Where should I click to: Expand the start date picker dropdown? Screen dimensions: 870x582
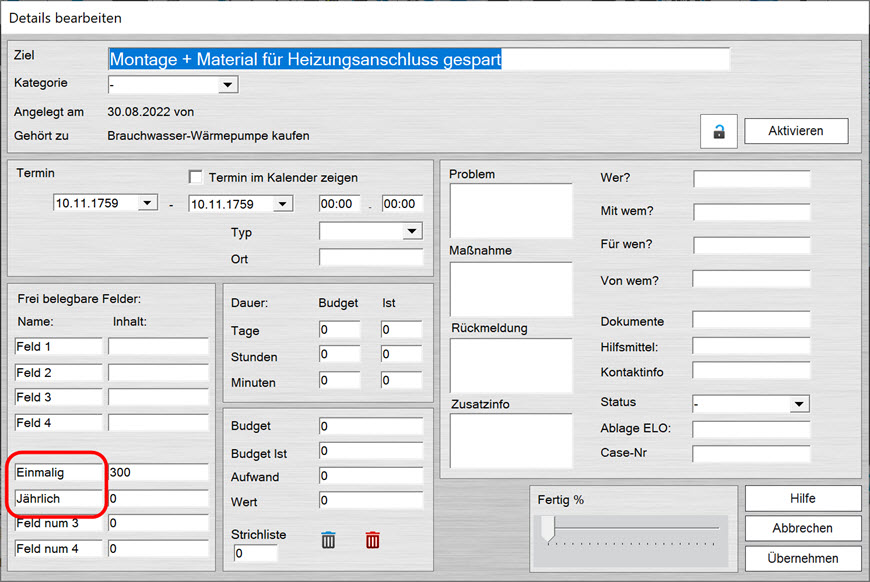click(x=147, y=203)
